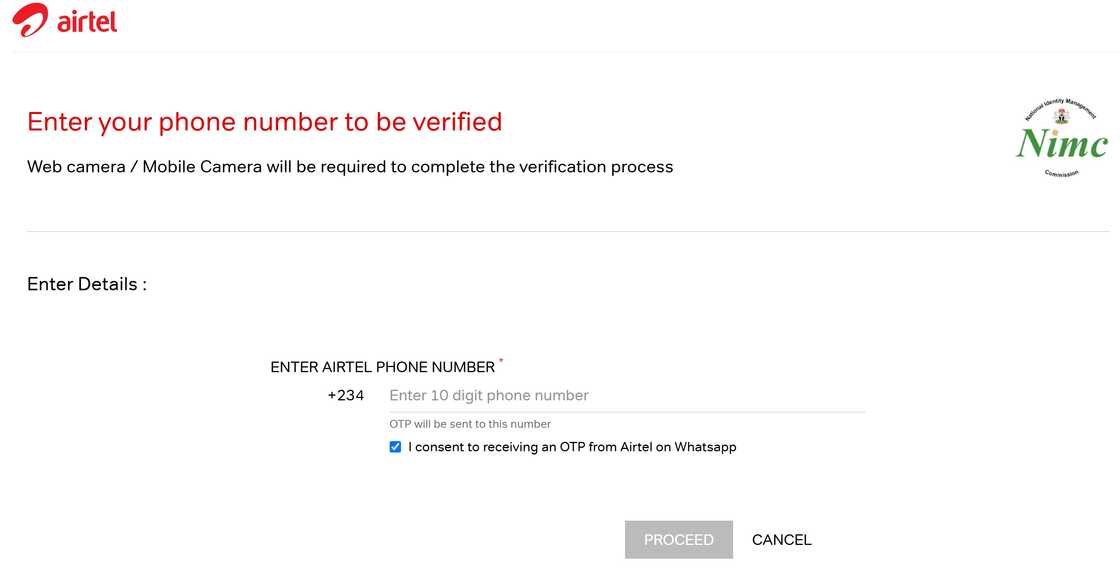Click the WhatsApp OTP consent label text
Image resolution: width=1120 pixels, height=570 pixels.
pos(572,447)
